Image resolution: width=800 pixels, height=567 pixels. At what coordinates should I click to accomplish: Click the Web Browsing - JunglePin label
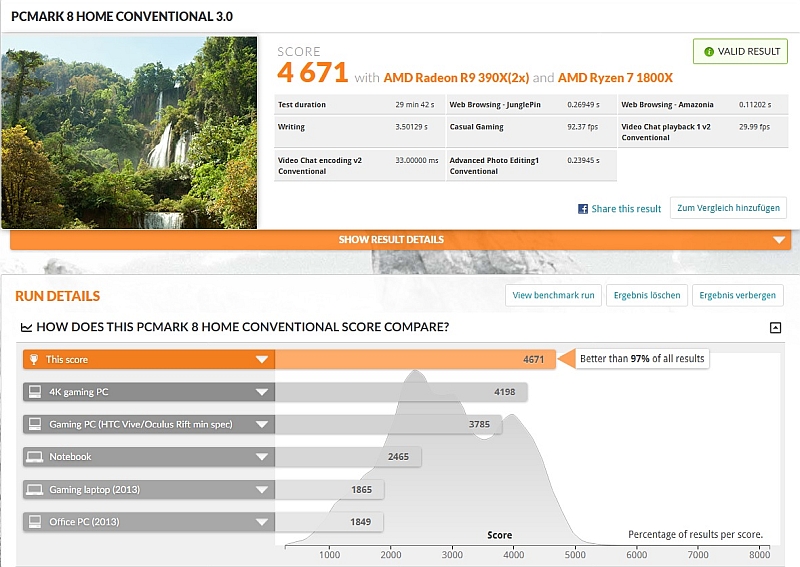coord(495,105)
